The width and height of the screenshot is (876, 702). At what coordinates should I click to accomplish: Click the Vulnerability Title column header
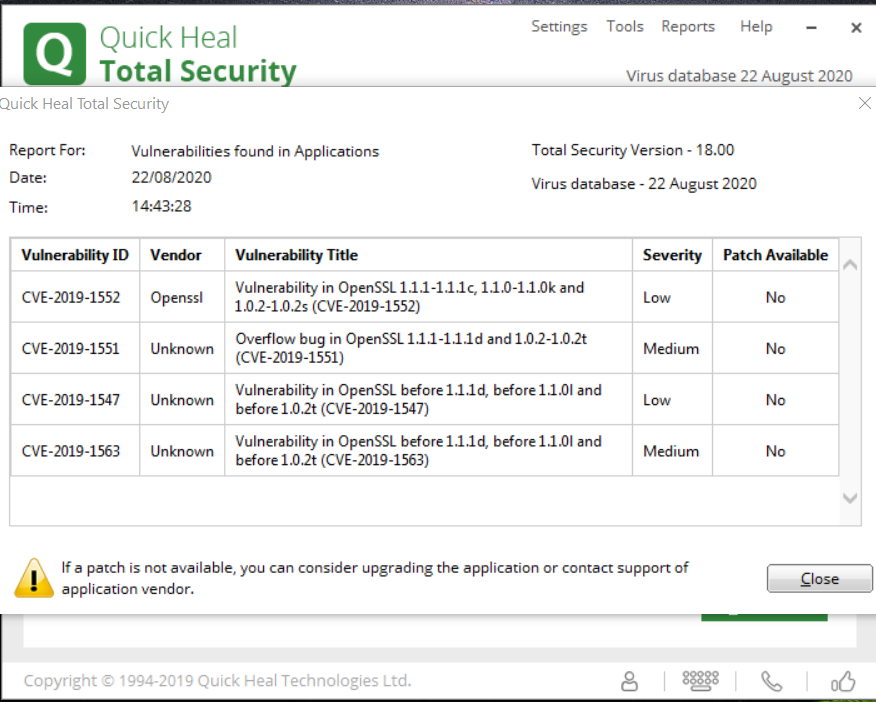[x=429, y=255]
